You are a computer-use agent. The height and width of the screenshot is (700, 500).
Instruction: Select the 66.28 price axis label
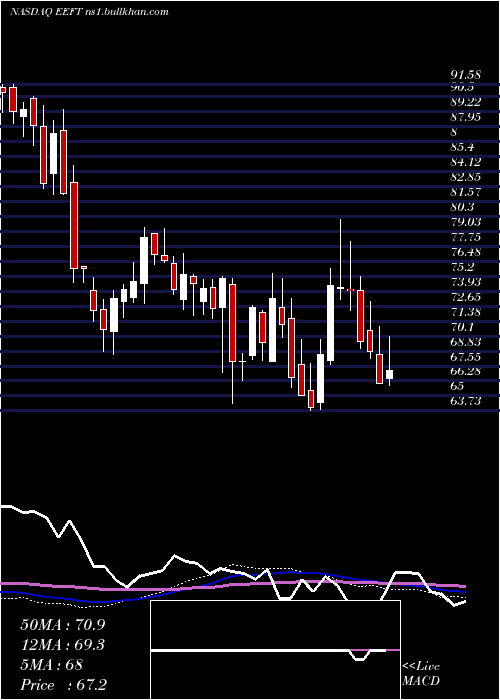(x=466, y=371)
